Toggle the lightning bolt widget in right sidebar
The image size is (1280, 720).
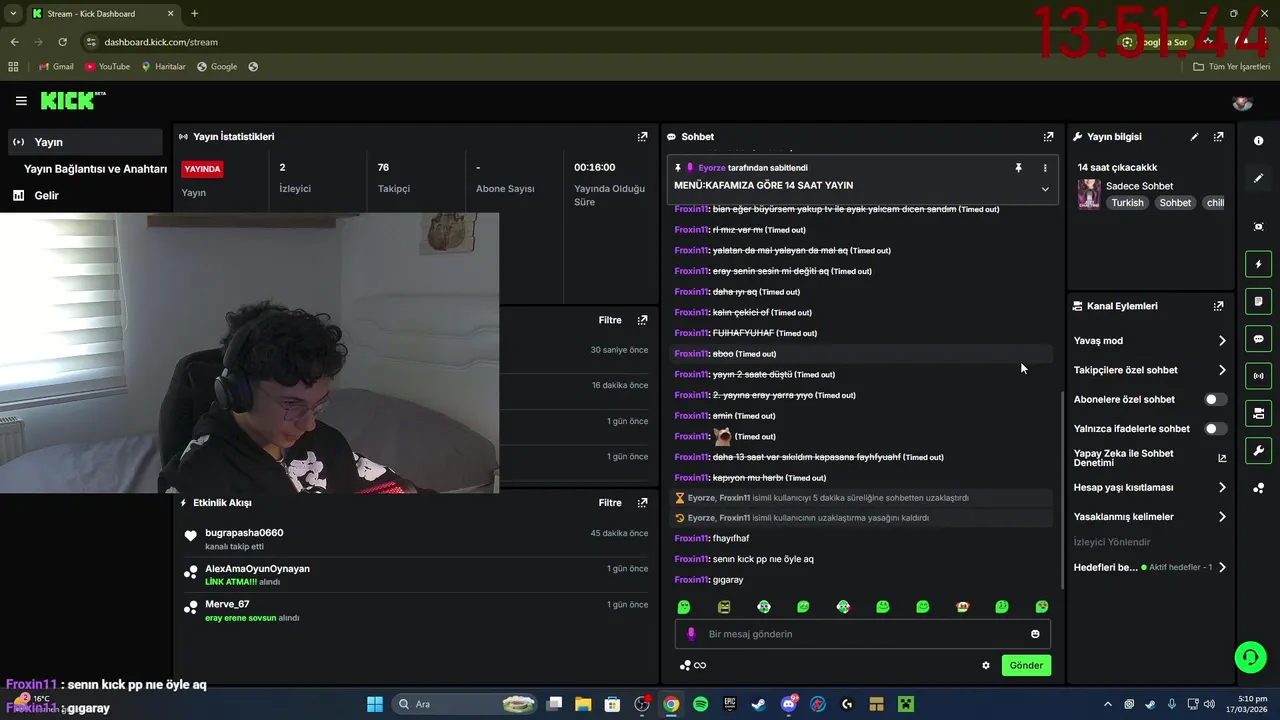(1258, 264)
